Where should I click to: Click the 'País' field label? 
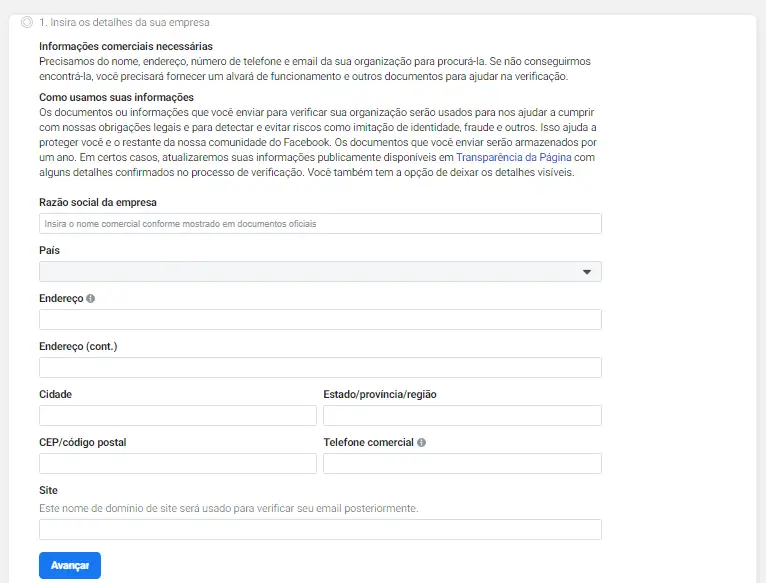49,250
